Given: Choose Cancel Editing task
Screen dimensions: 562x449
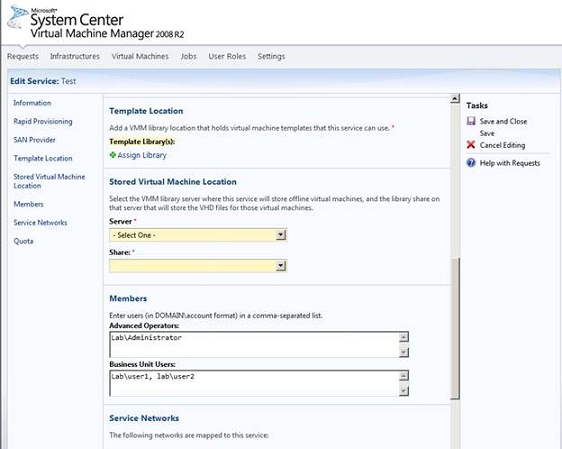Looking at the screenshot, I should click(x=502, y=145).
